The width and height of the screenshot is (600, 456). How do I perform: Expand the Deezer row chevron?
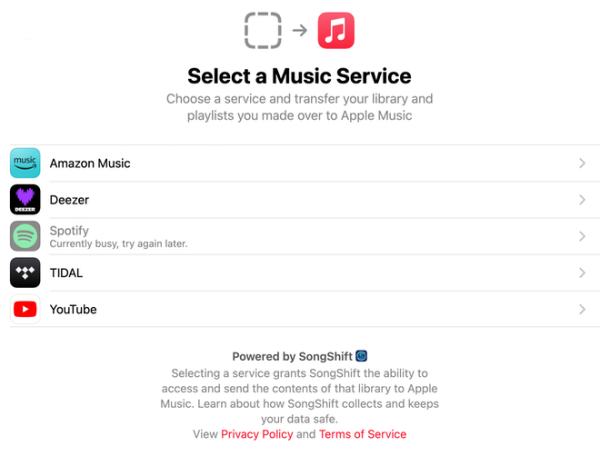coord(582,200)
